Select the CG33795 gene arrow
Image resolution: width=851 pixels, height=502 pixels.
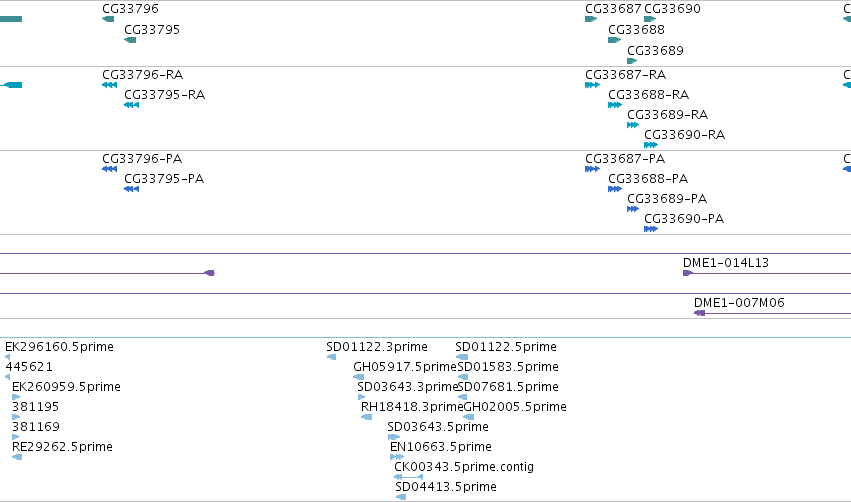coord(130,40)
